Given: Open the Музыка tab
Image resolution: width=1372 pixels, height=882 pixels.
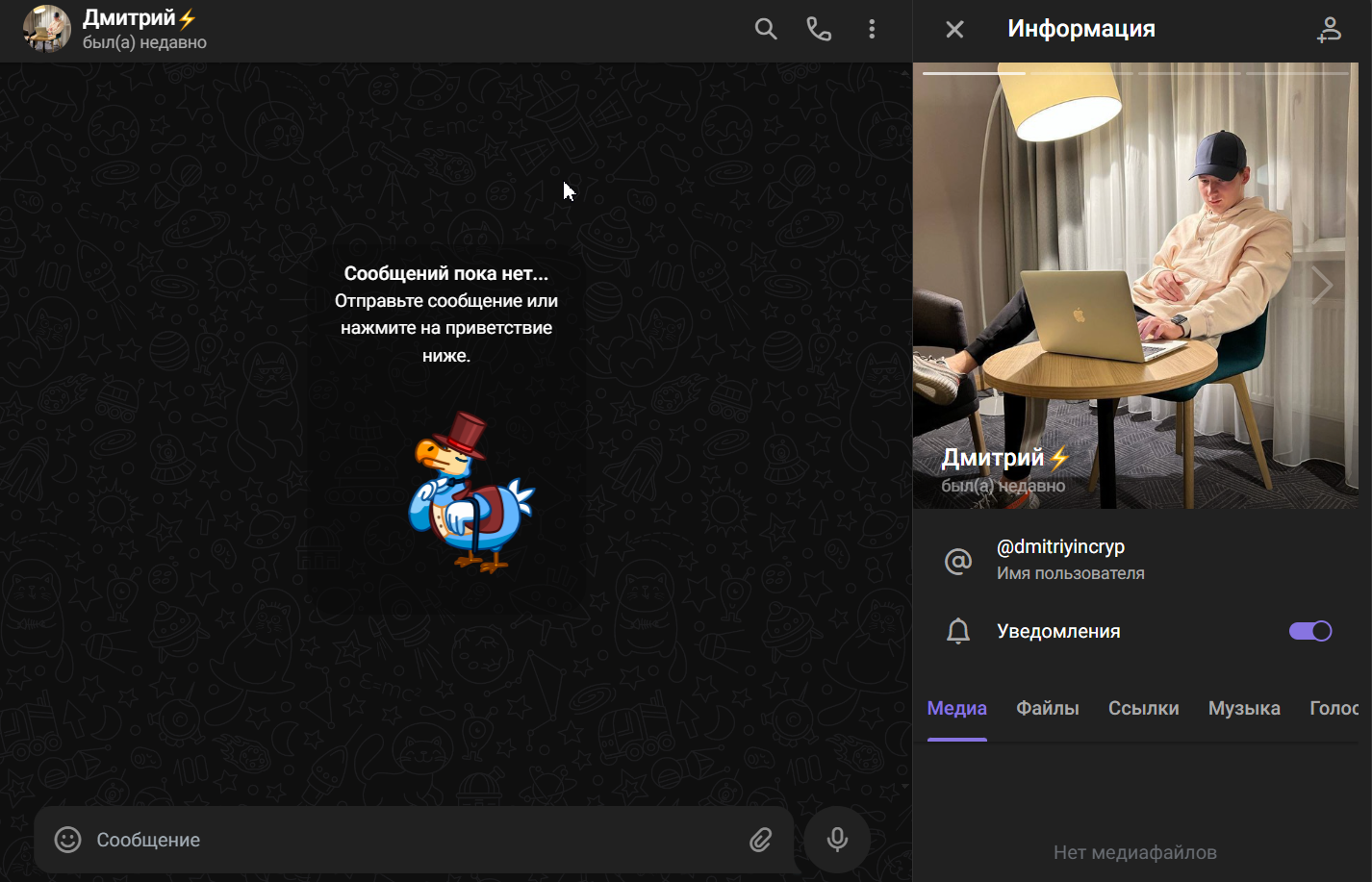Looking at the screenshot, I should click(x=1243, y=709).
